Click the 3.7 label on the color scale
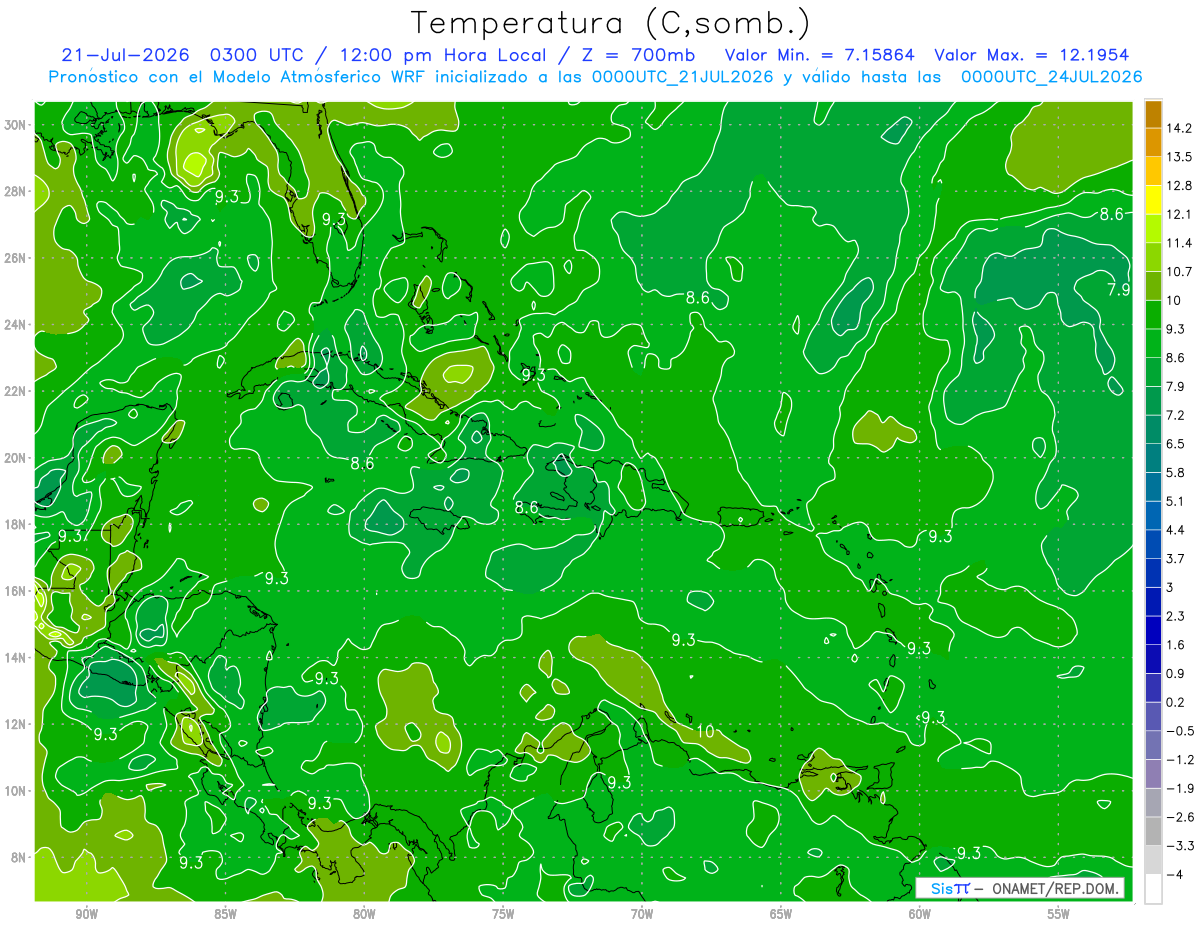The height and width of the screenshot is (927, 1200). coord(1175,559)
